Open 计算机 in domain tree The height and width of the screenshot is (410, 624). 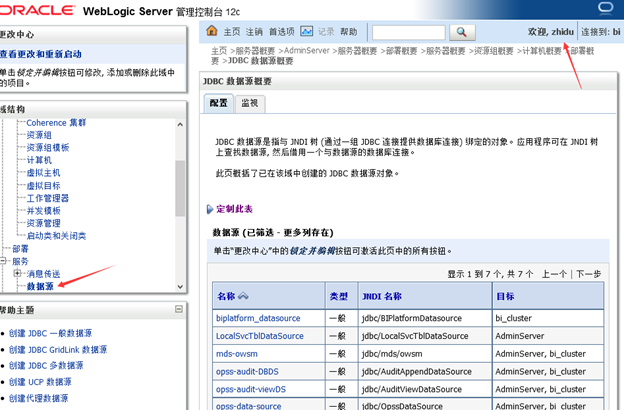pyautogui.click(x=39, y=160)
